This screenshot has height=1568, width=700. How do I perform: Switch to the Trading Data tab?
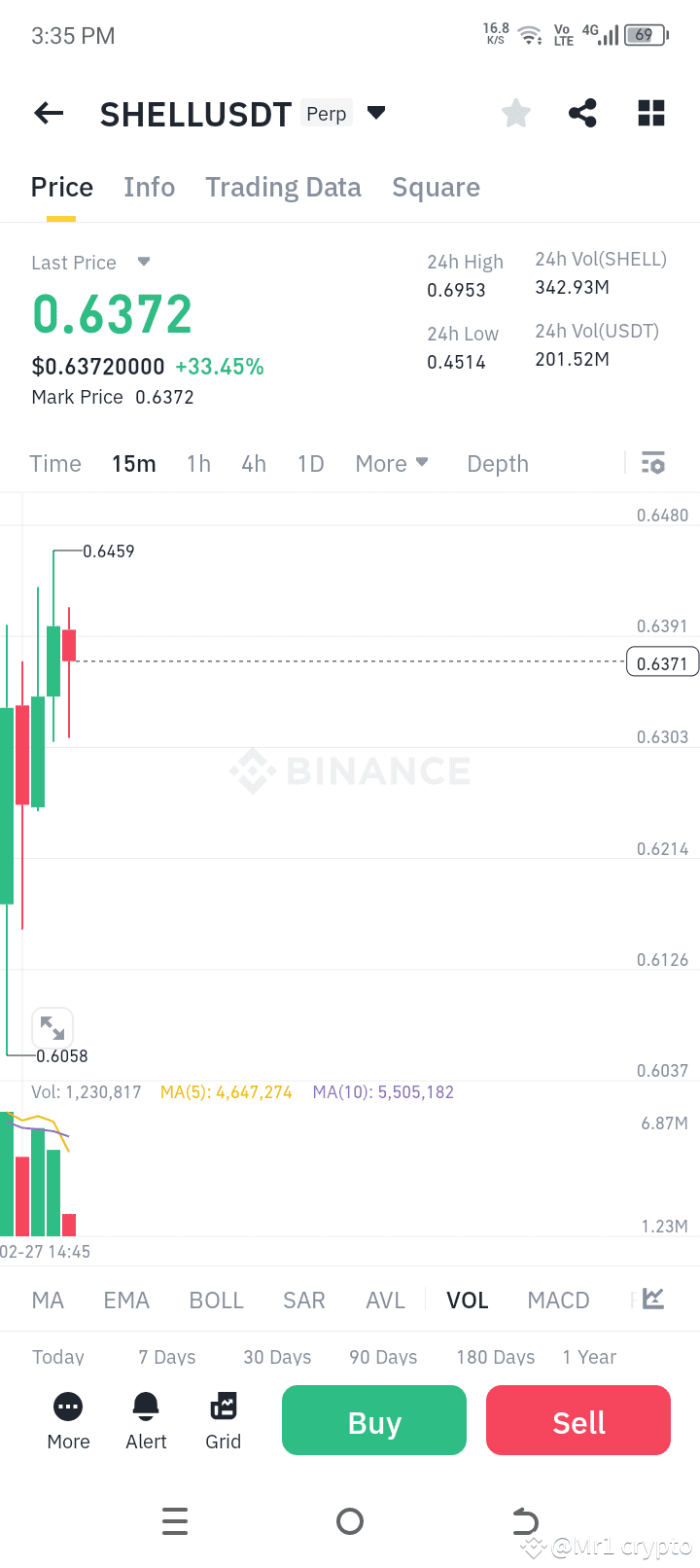click(x=283, y=187)
